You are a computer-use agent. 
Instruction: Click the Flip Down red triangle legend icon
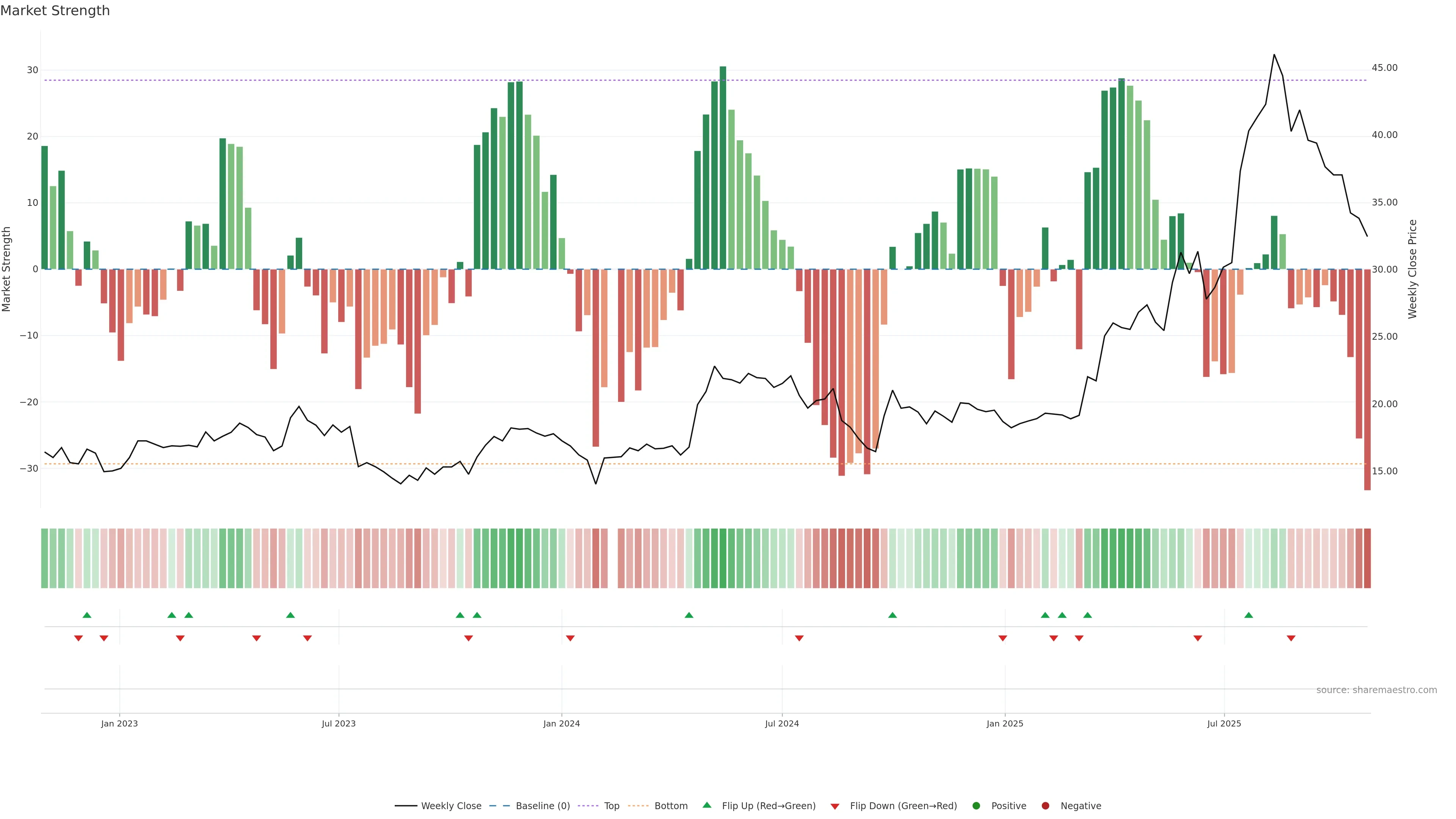click(x=835, y=806)
